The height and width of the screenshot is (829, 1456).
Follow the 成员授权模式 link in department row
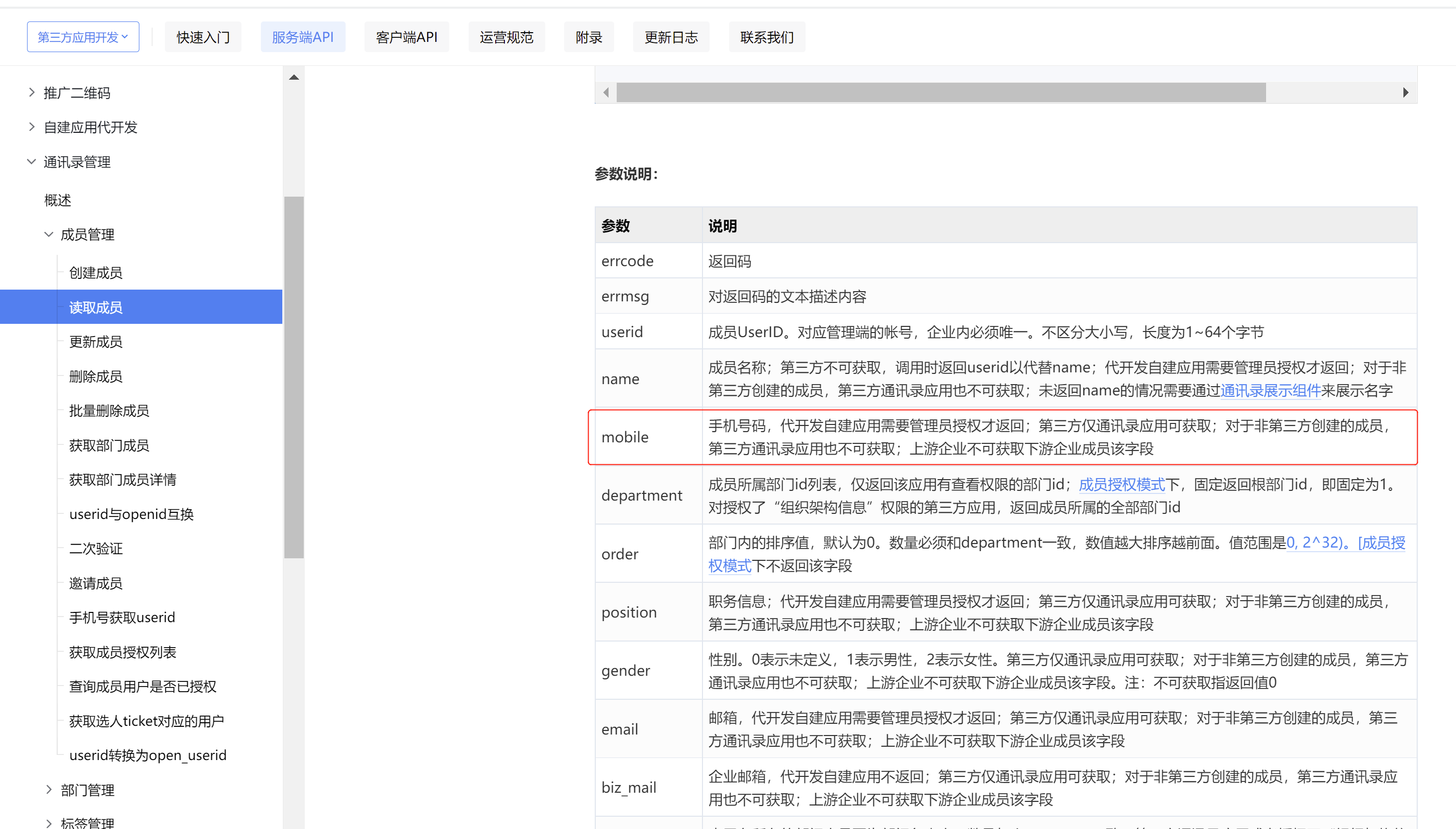point(1122,485)
